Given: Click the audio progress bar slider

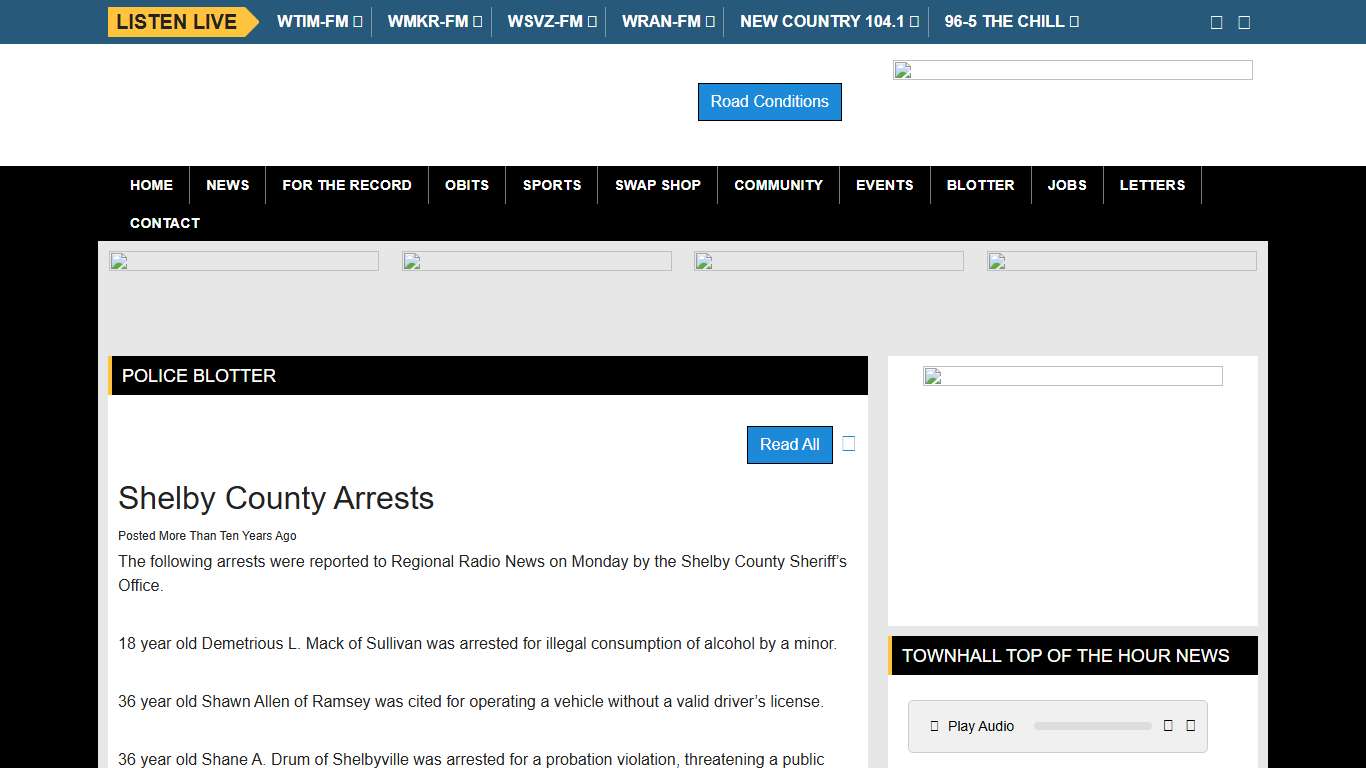Looking at the screenshot, I should tap(1092, 726).
